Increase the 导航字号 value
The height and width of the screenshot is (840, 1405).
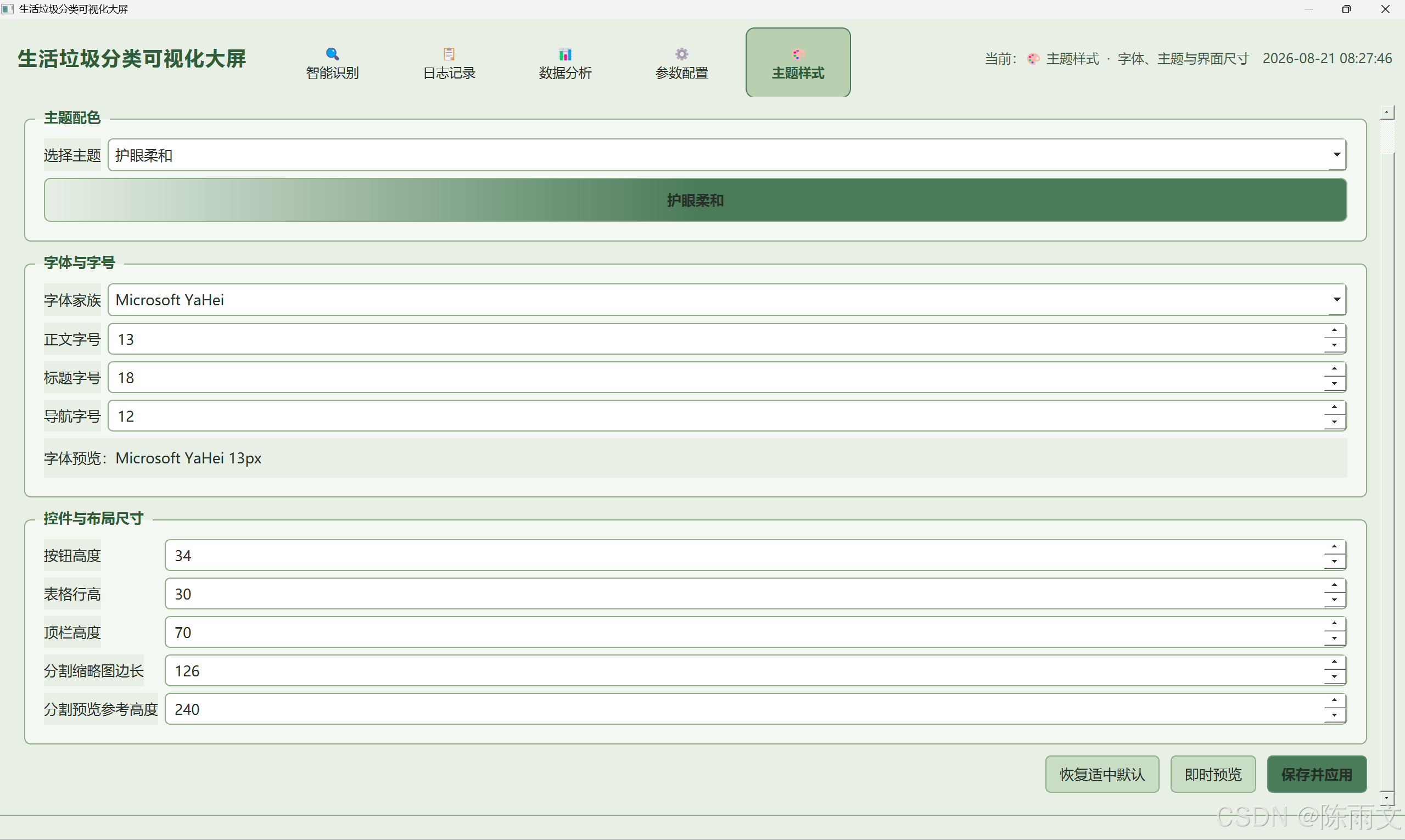1334,408
